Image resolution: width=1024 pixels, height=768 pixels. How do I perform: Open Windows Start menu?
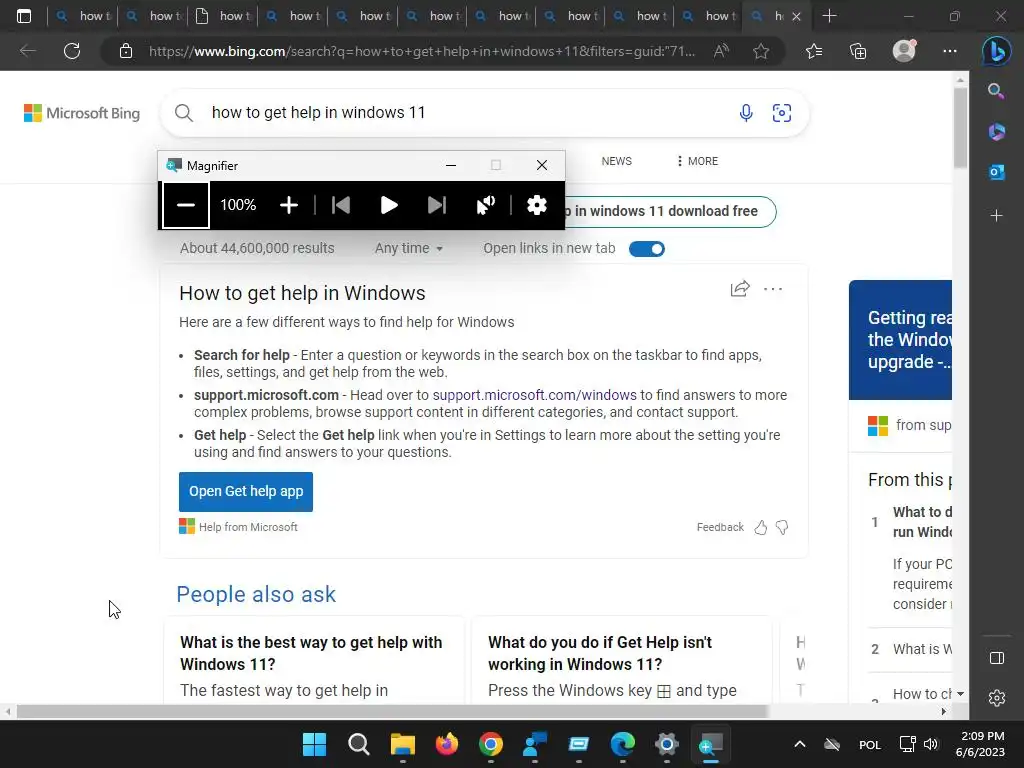click(314, 744)
